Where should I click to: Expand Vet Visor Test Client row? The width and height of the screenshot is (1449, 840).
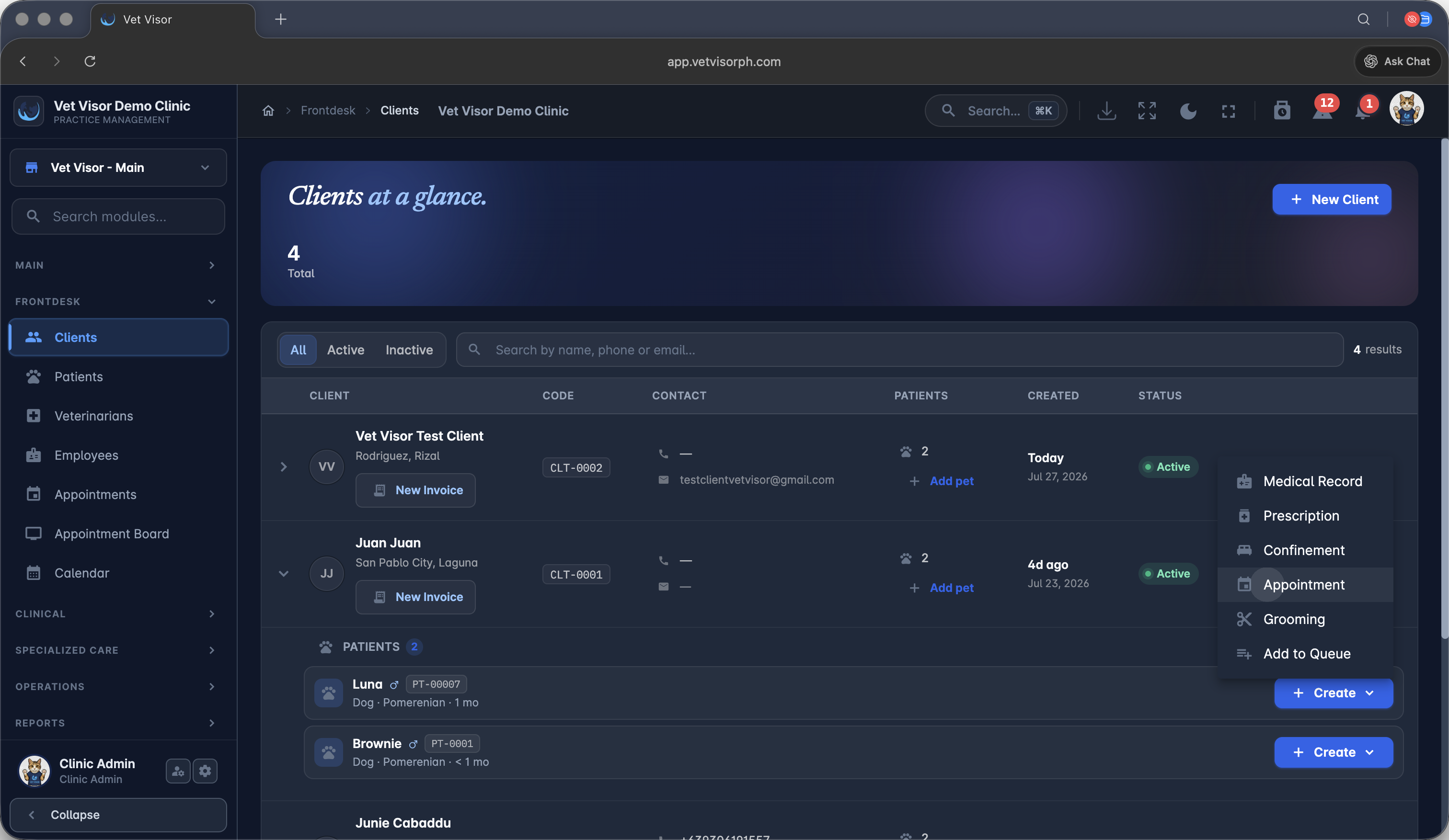tap(284, 466)
